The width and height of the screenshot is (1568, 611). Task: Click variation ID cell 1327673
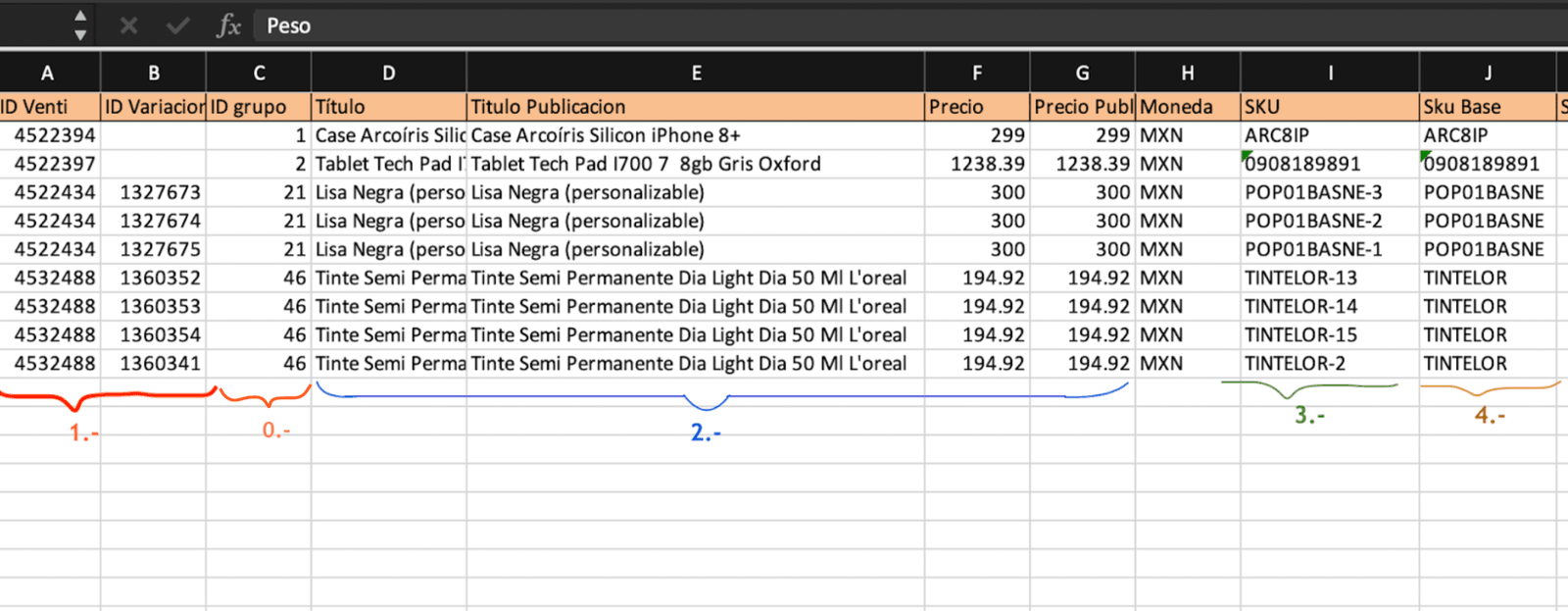point(154,192)
